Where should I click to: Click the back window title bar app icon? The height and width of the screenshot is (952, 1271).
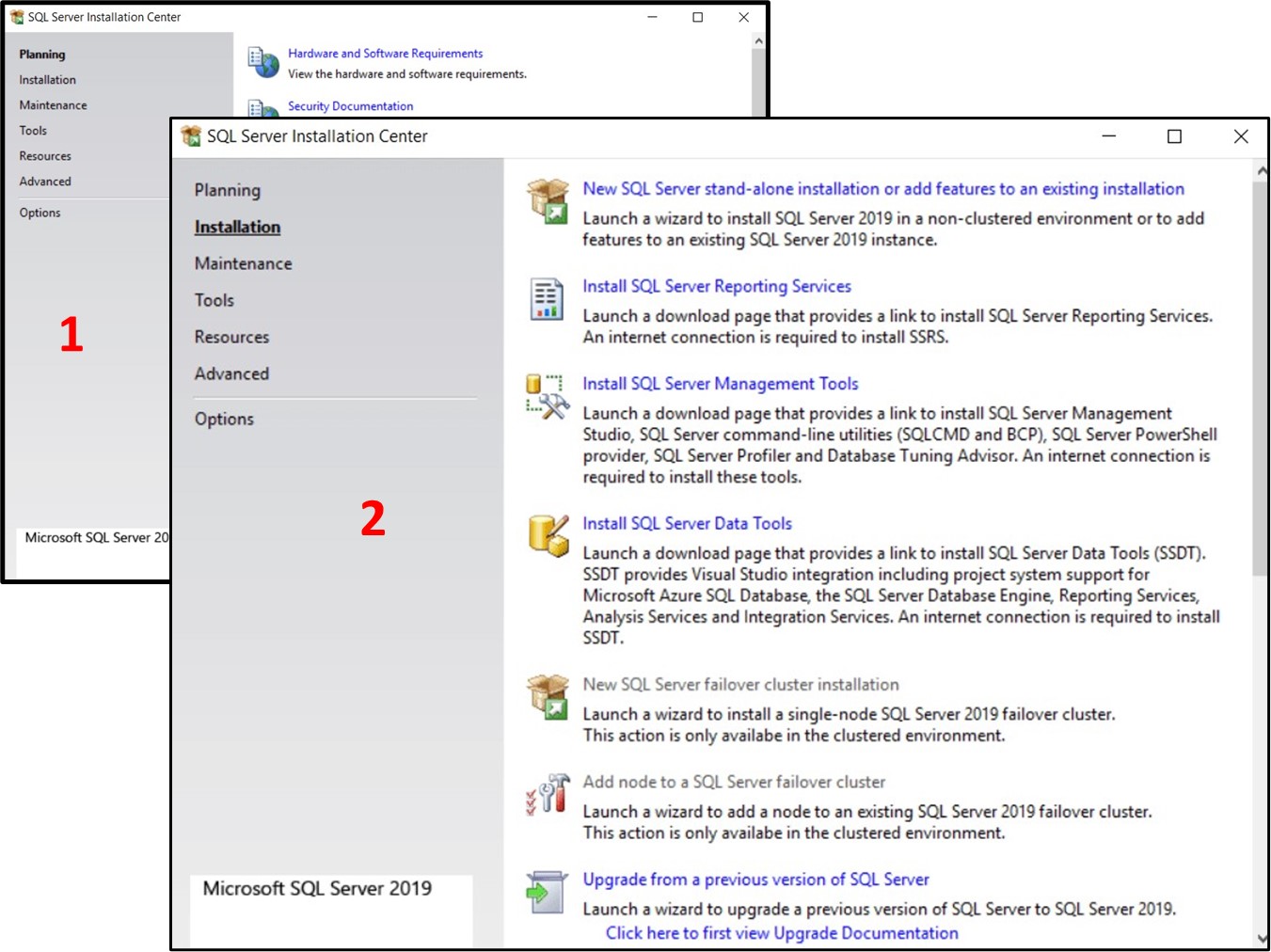pos(16,17)
